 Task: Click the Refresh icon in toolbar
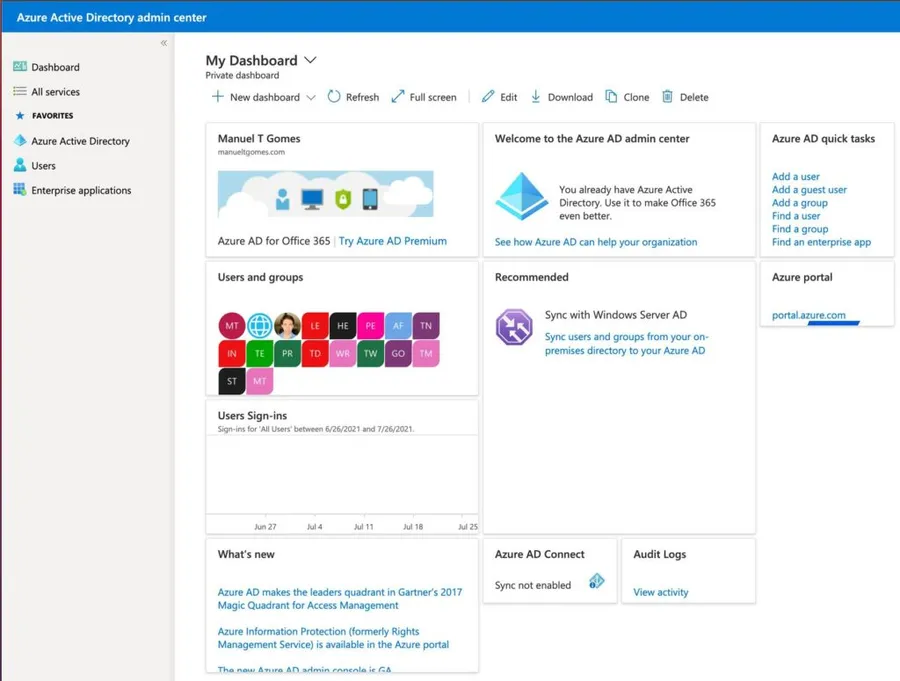(334, 97)
